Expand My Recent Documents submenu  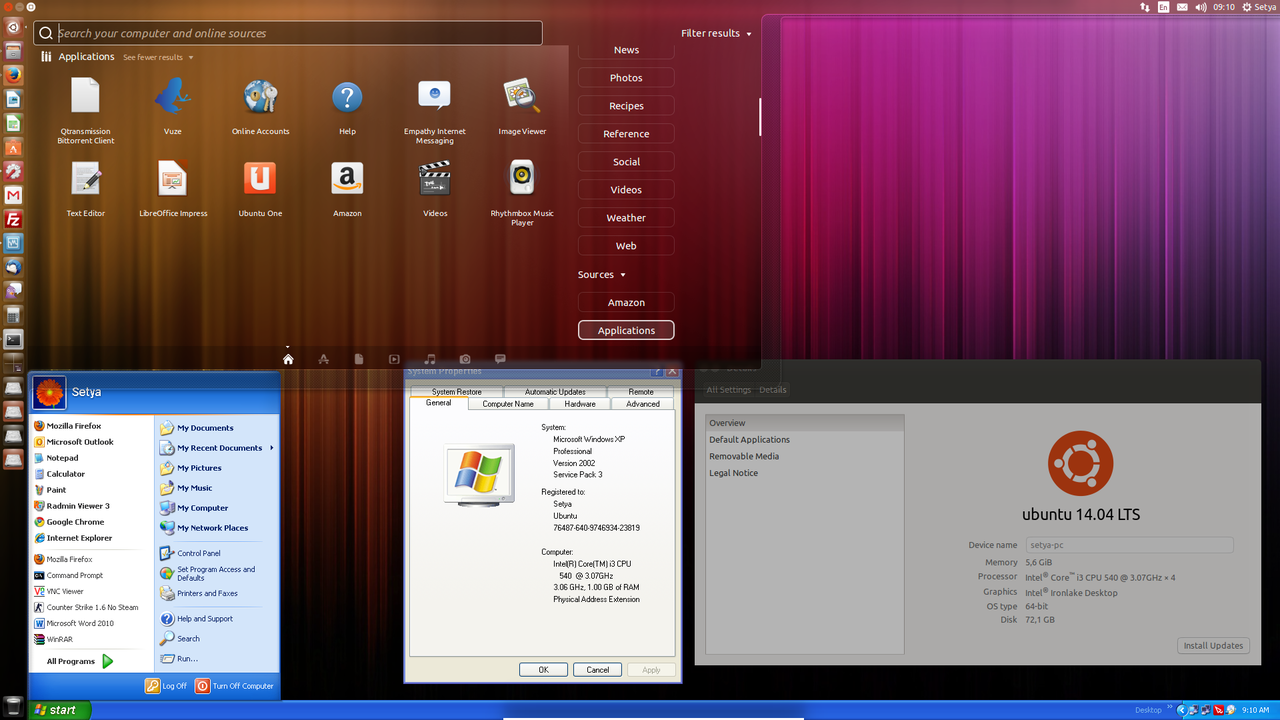pos(217,448)
